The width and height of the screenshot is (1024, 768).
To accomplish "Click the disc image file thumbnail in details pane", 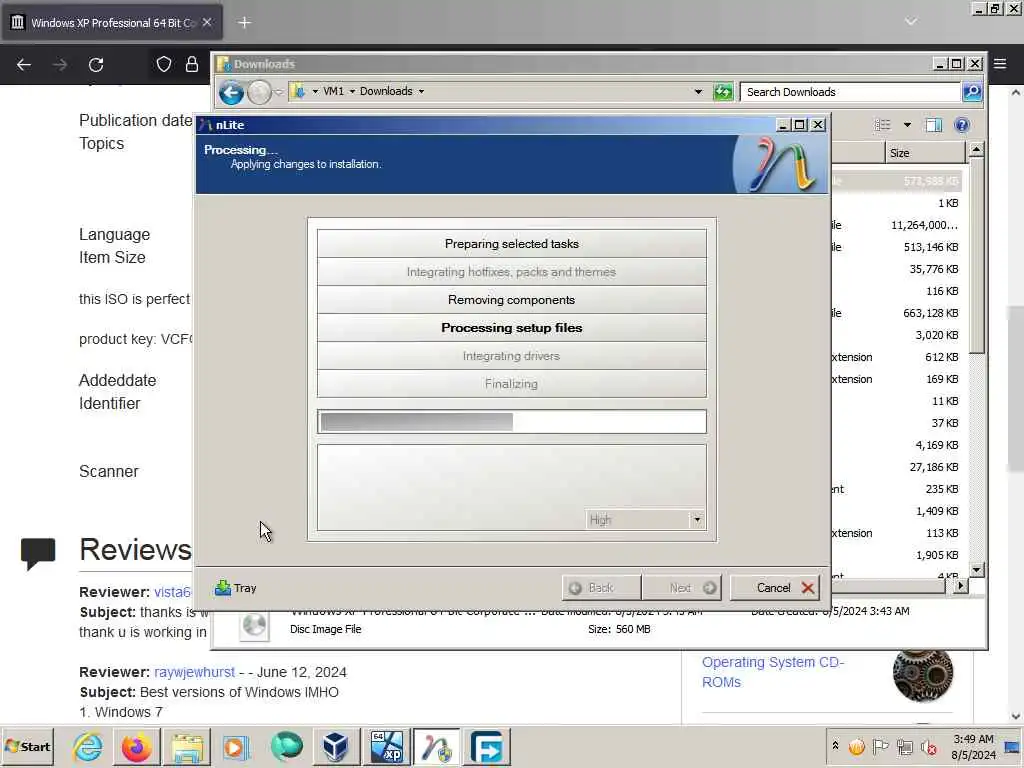I will (x=253, y=626).
